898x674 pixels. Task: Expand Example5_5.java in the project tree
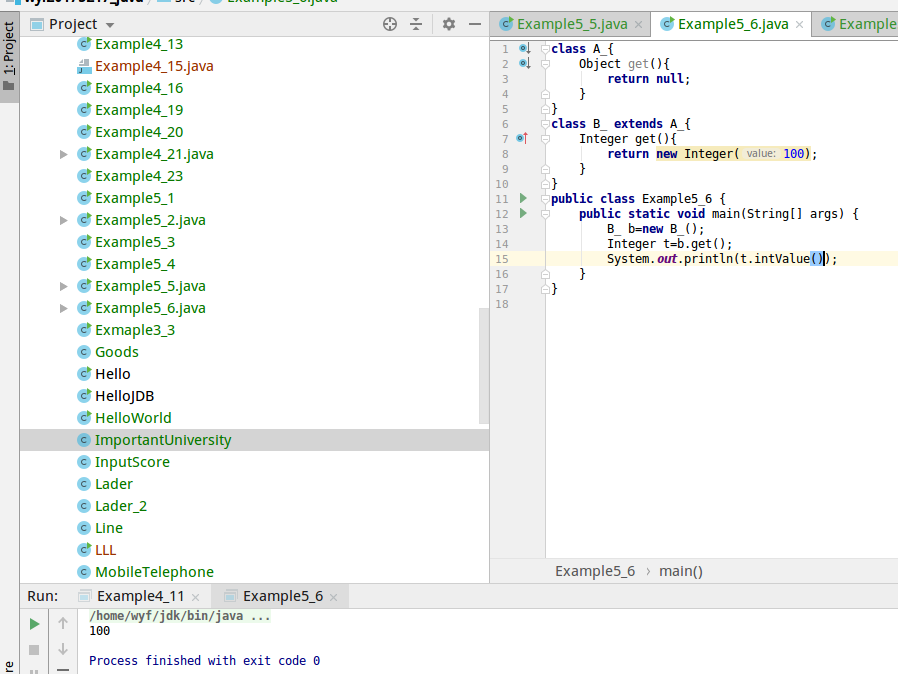click(x=64, y=286)
